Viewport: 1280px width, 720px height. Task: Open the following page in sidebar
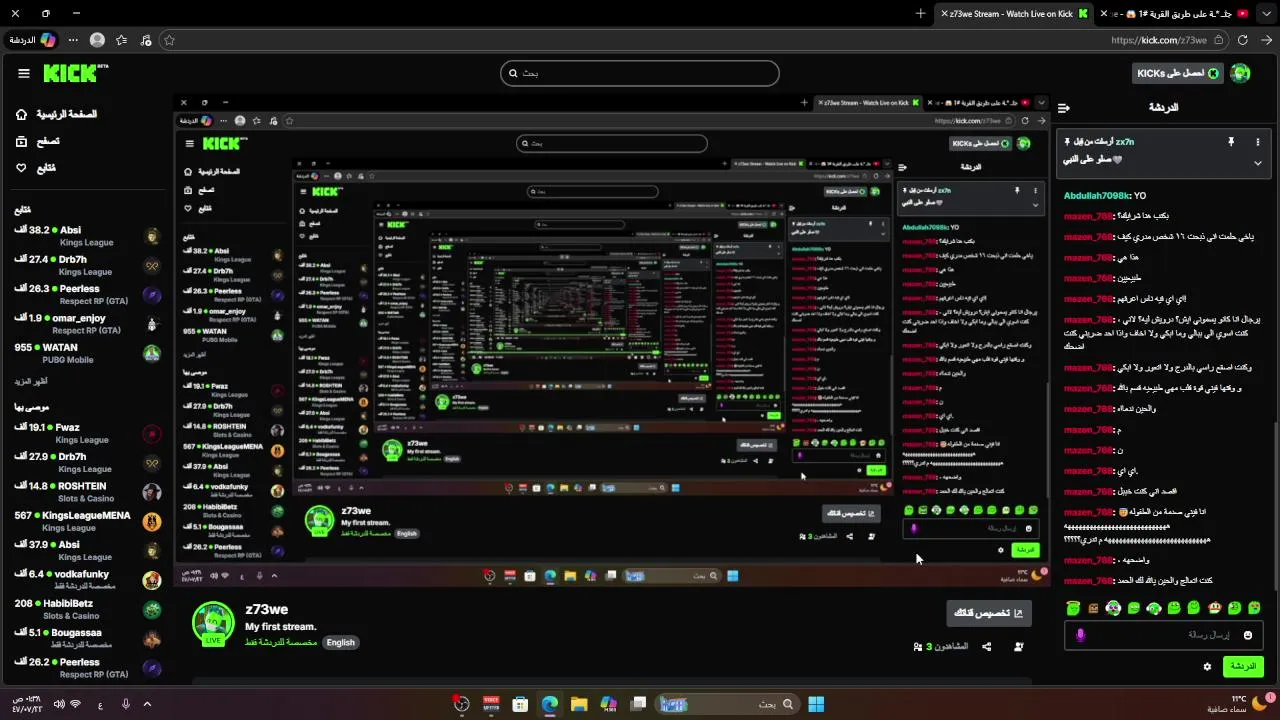click(35, 167)
